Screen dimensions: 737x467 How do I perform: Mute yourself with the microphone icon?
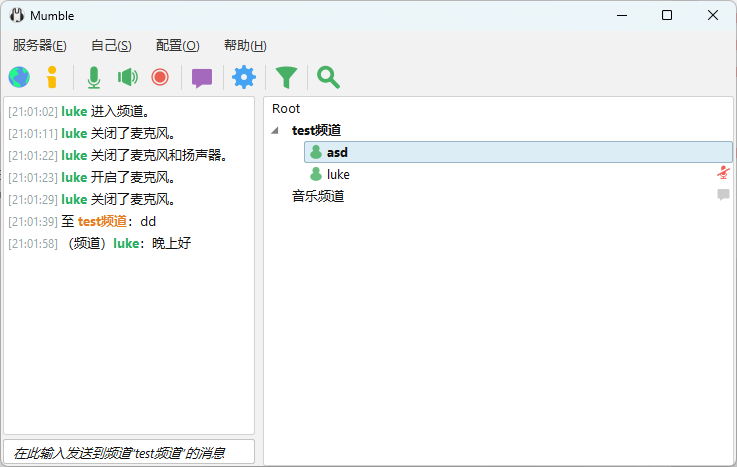tap(94, 77)
